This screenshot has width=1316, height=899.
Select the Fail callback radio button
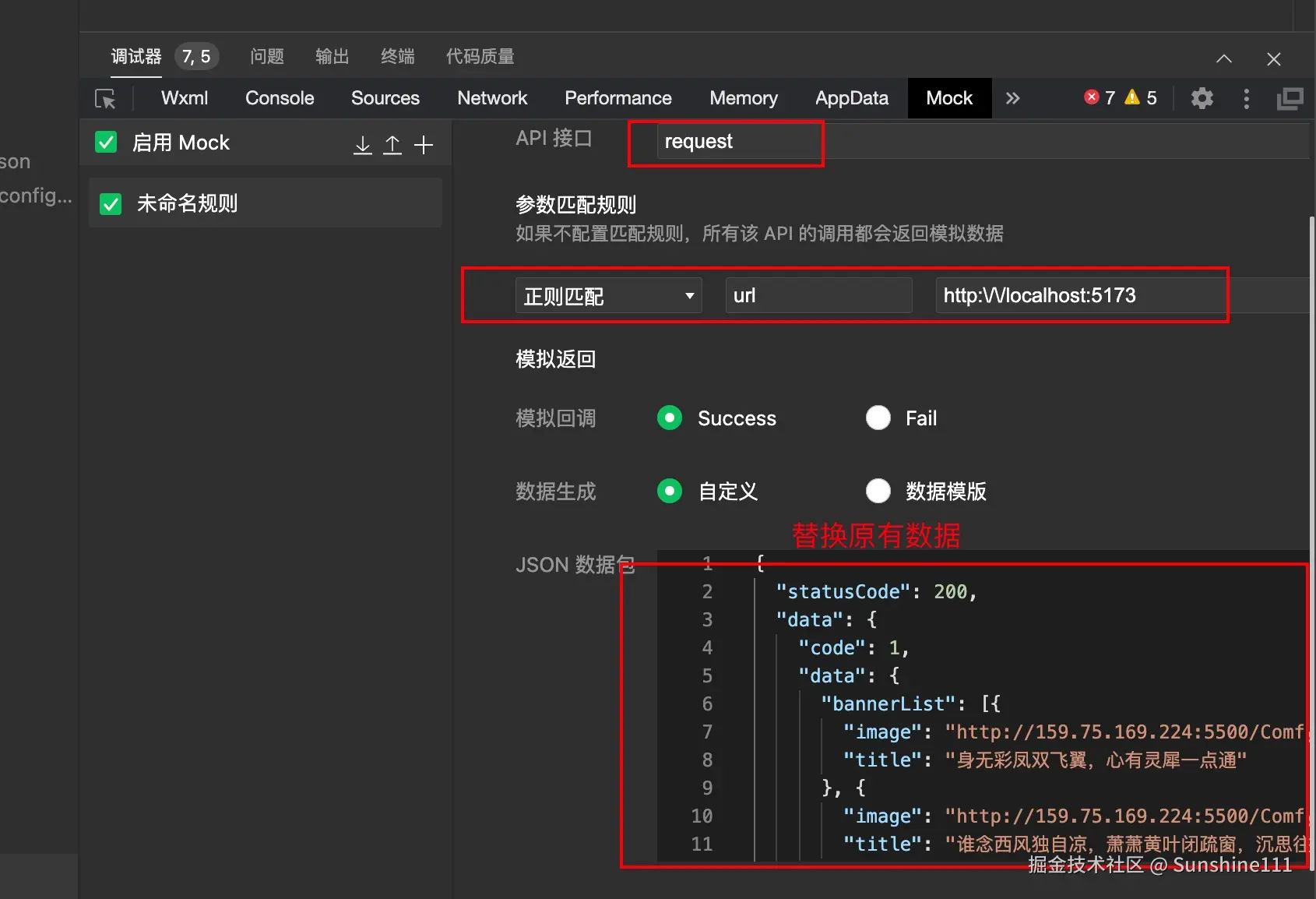878,418
